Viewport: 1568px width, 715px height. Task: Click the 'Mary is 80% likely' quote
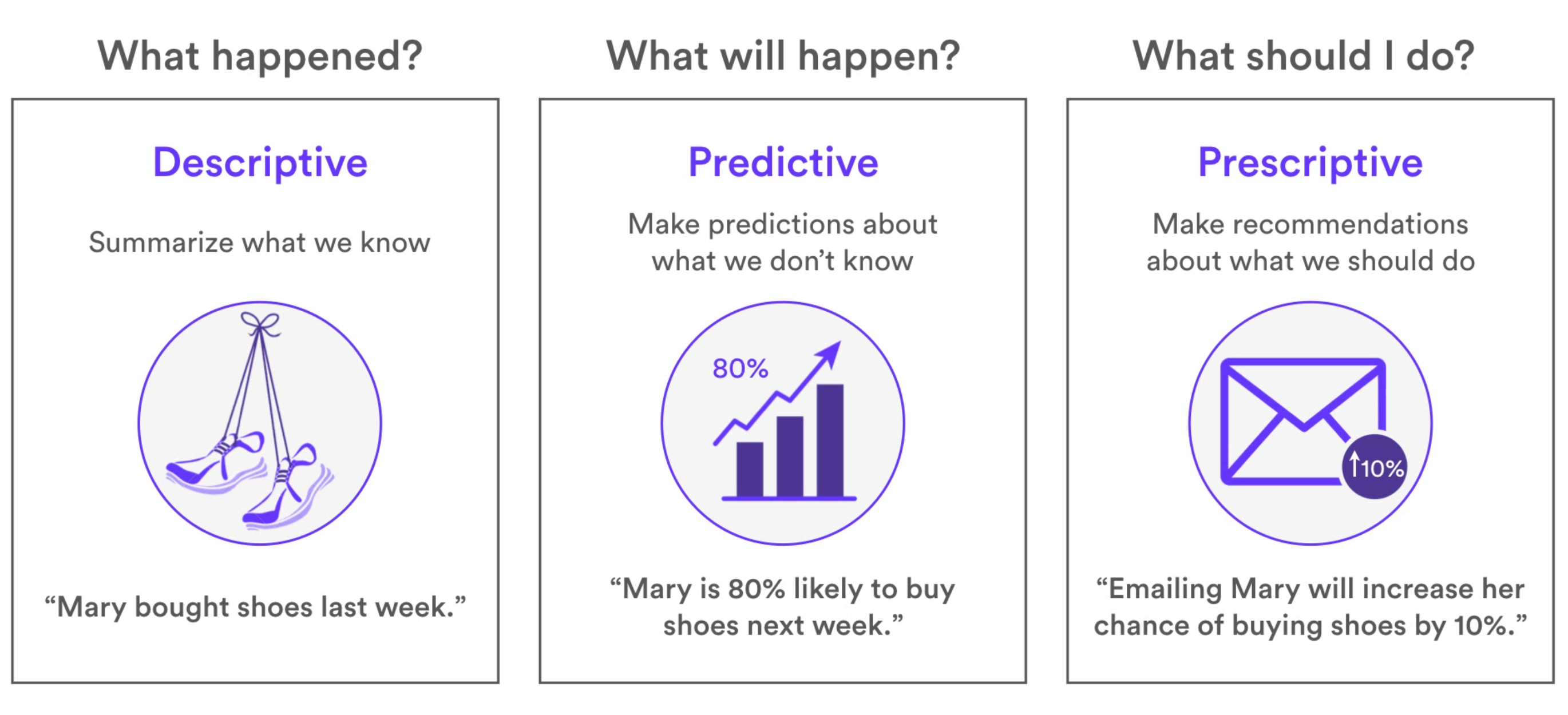click(783, 607)
